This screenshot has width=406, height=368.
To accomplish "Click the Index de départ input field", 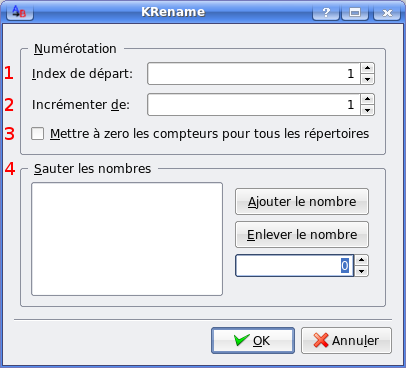I will coord(254,74).
